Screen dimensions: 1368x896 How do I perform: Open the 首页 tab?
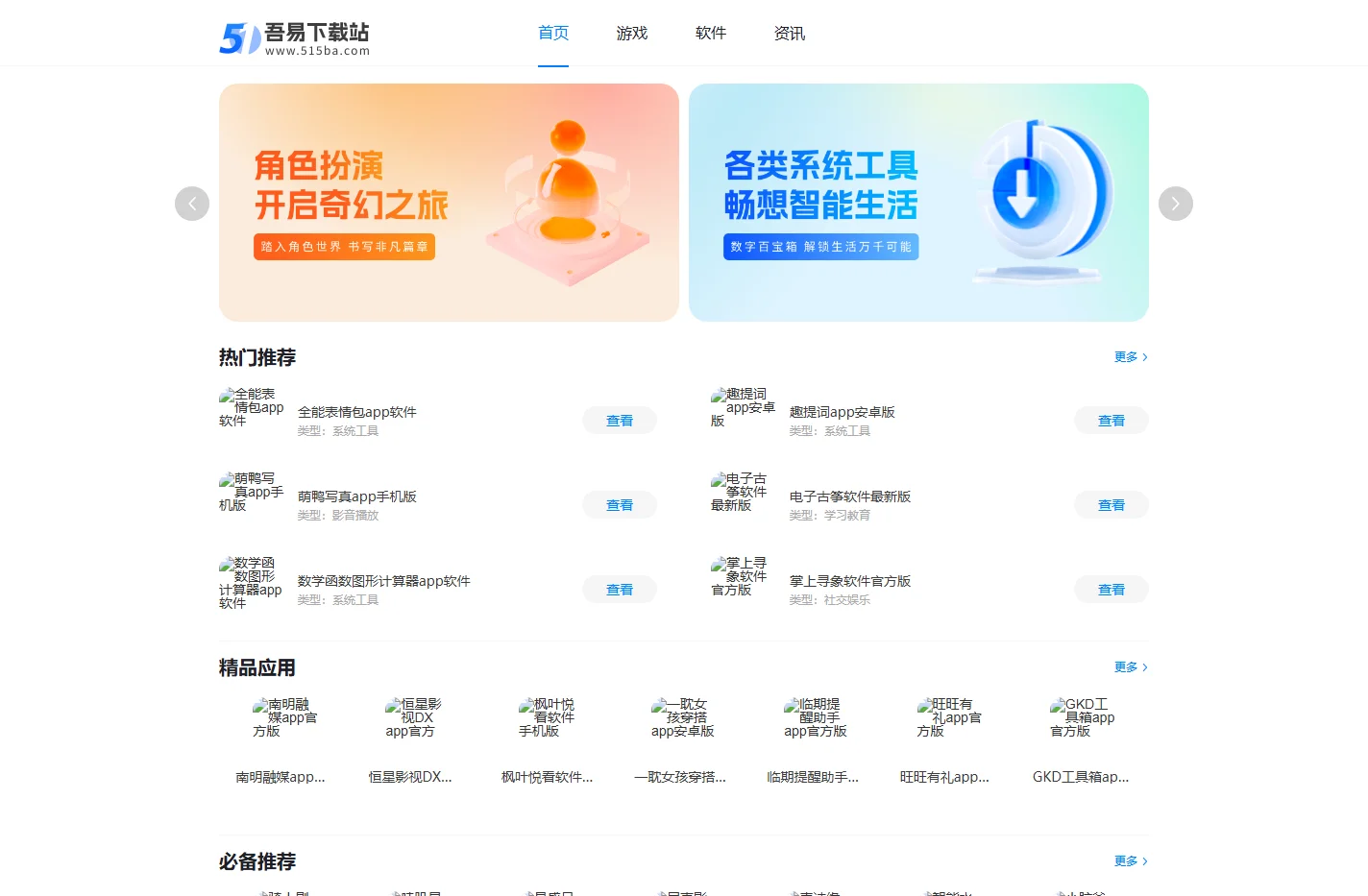click(553, 34)
